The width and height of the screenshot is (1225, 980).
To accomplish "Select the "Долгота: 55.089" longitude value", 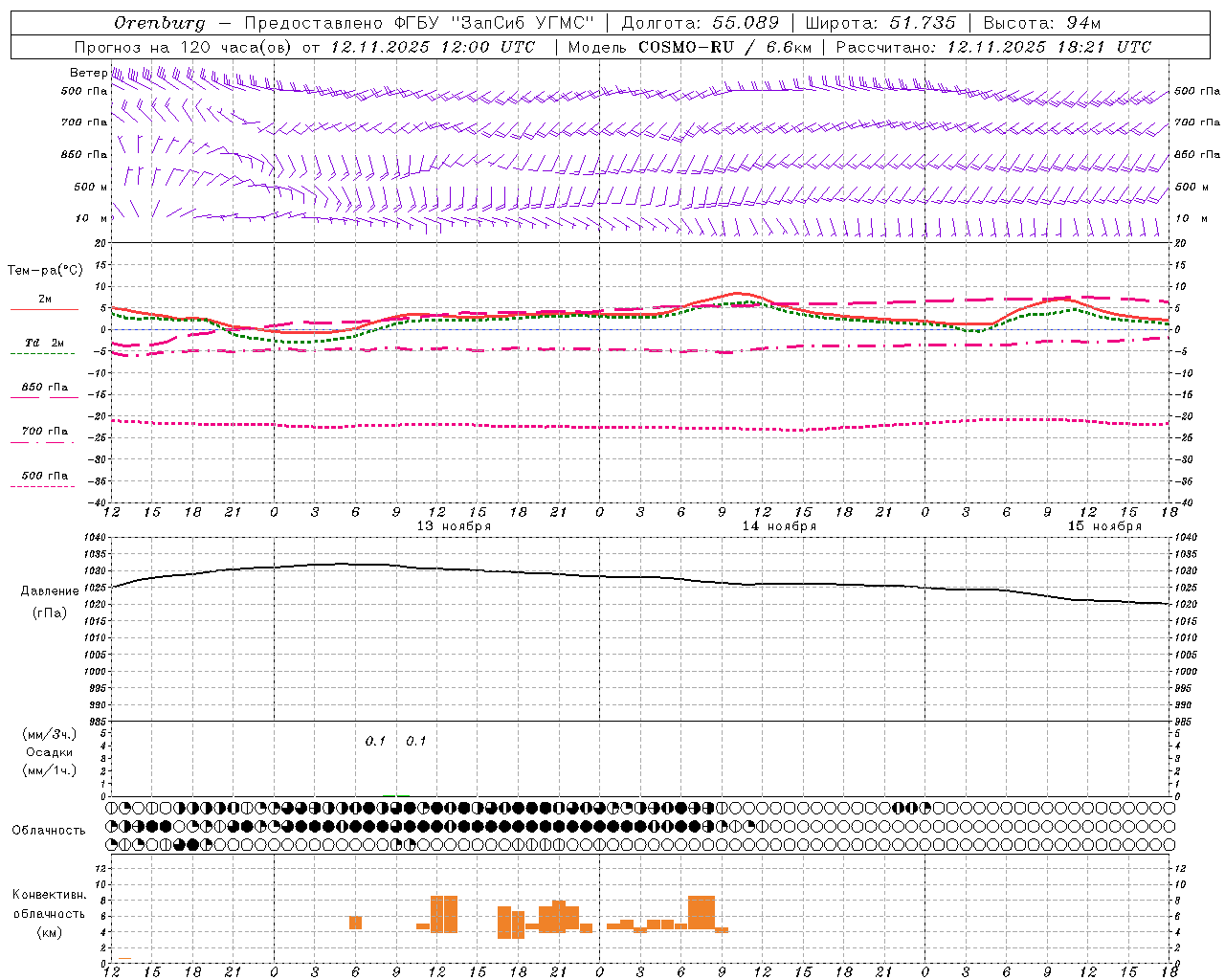I will click(x=701, y=23).
